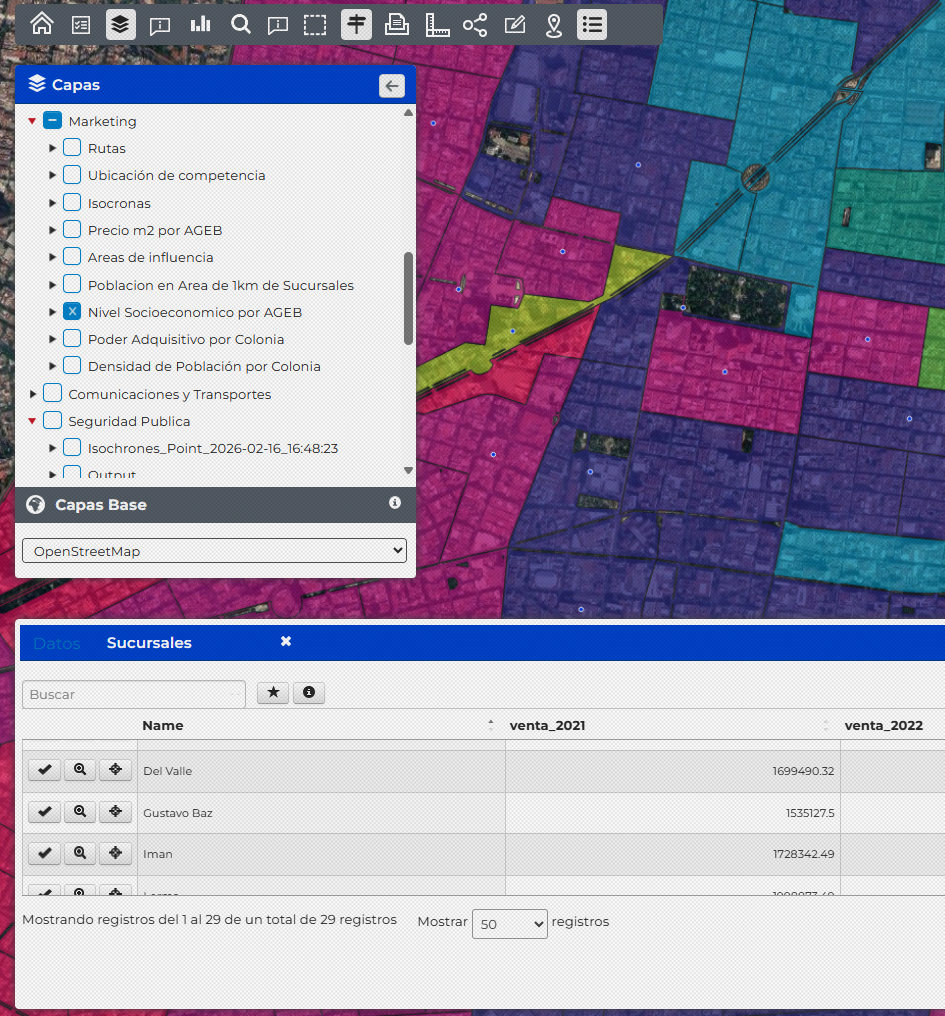Select the ruler measurement tool
Image resolution: width=945 pixels, height=1016 pixels.
click(x=437, y=24)
